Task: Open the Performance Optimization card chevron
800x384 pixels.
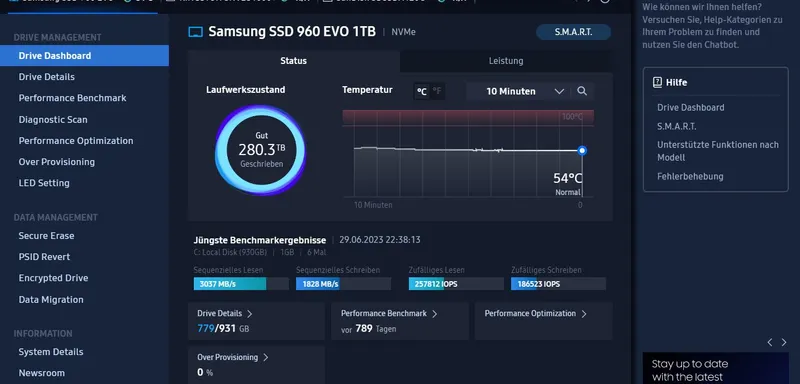Action: point(584,314)
